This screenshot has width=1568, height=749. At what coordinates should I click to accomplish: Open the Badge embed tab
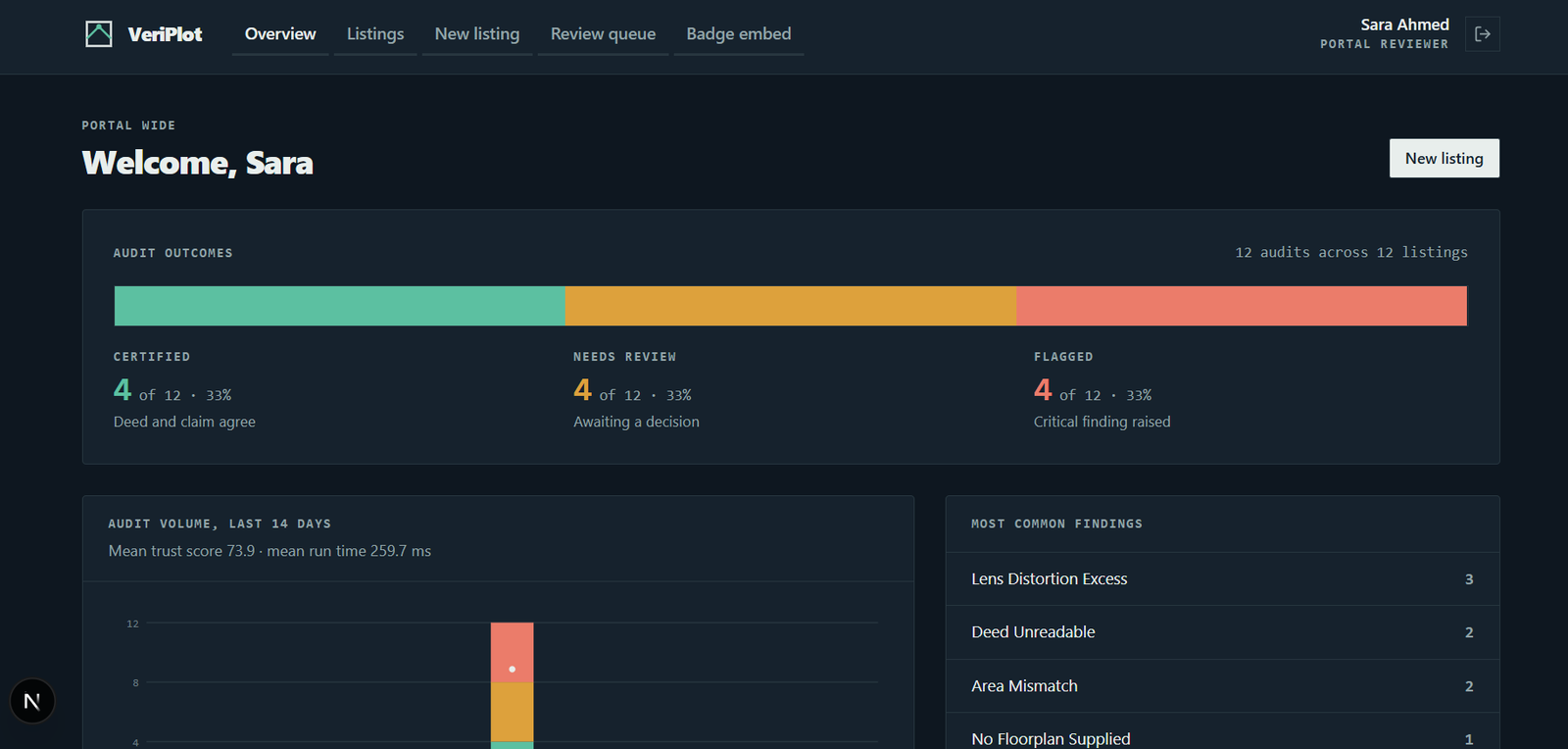(739, 34)
